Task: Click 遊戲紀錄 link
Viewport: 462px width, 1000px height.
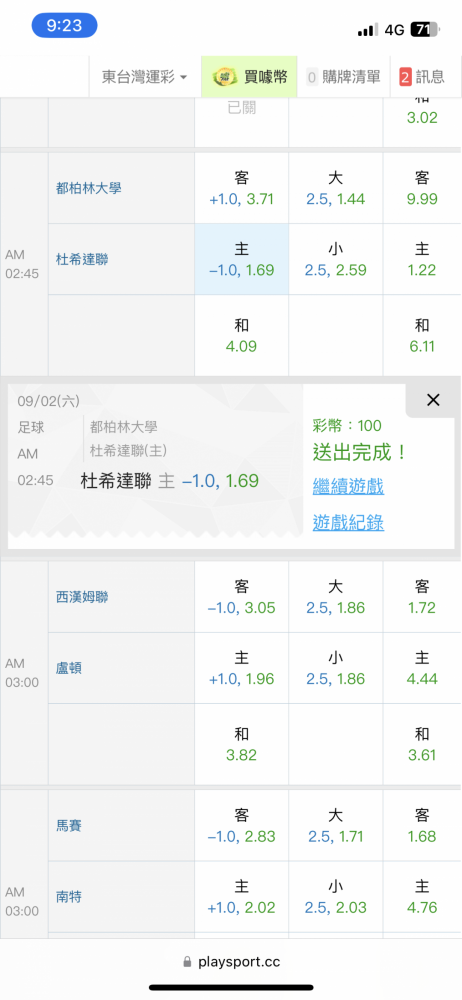Action: coord(348,523)
